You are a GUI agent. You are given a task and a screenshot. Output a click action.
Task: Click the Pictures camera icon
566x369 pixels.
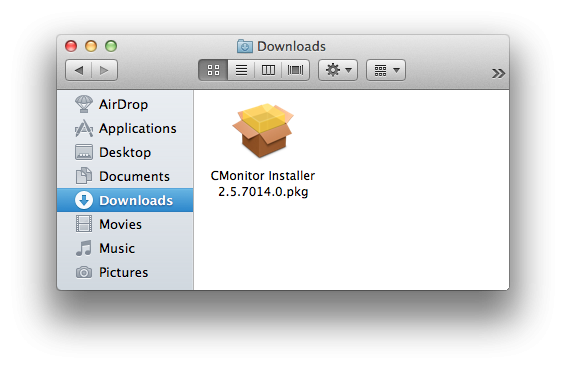(84, 272)
